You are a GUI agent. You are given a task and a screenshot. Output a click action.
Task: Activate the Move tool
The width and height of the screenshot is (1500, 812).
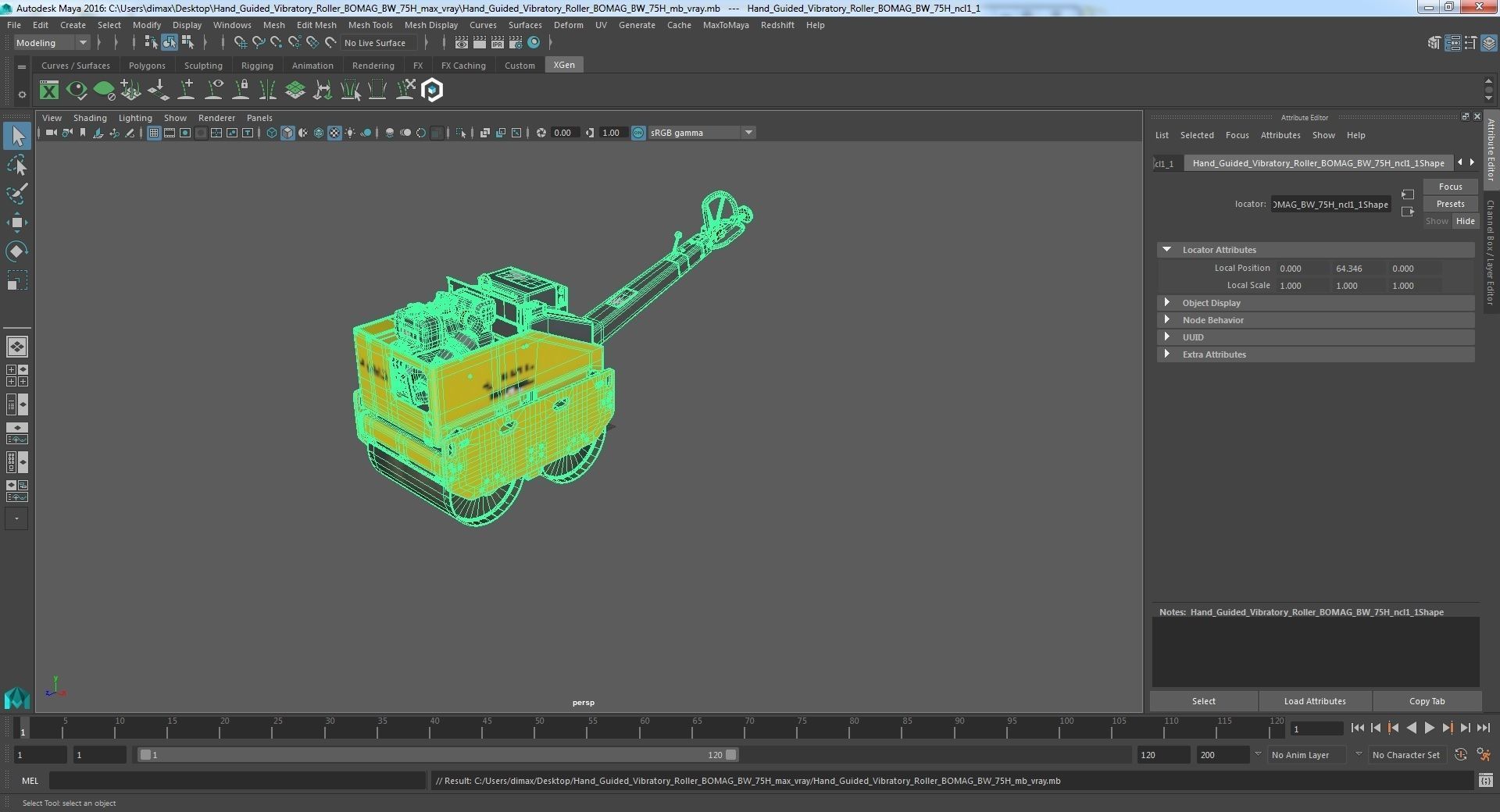(x=17, y=223)
